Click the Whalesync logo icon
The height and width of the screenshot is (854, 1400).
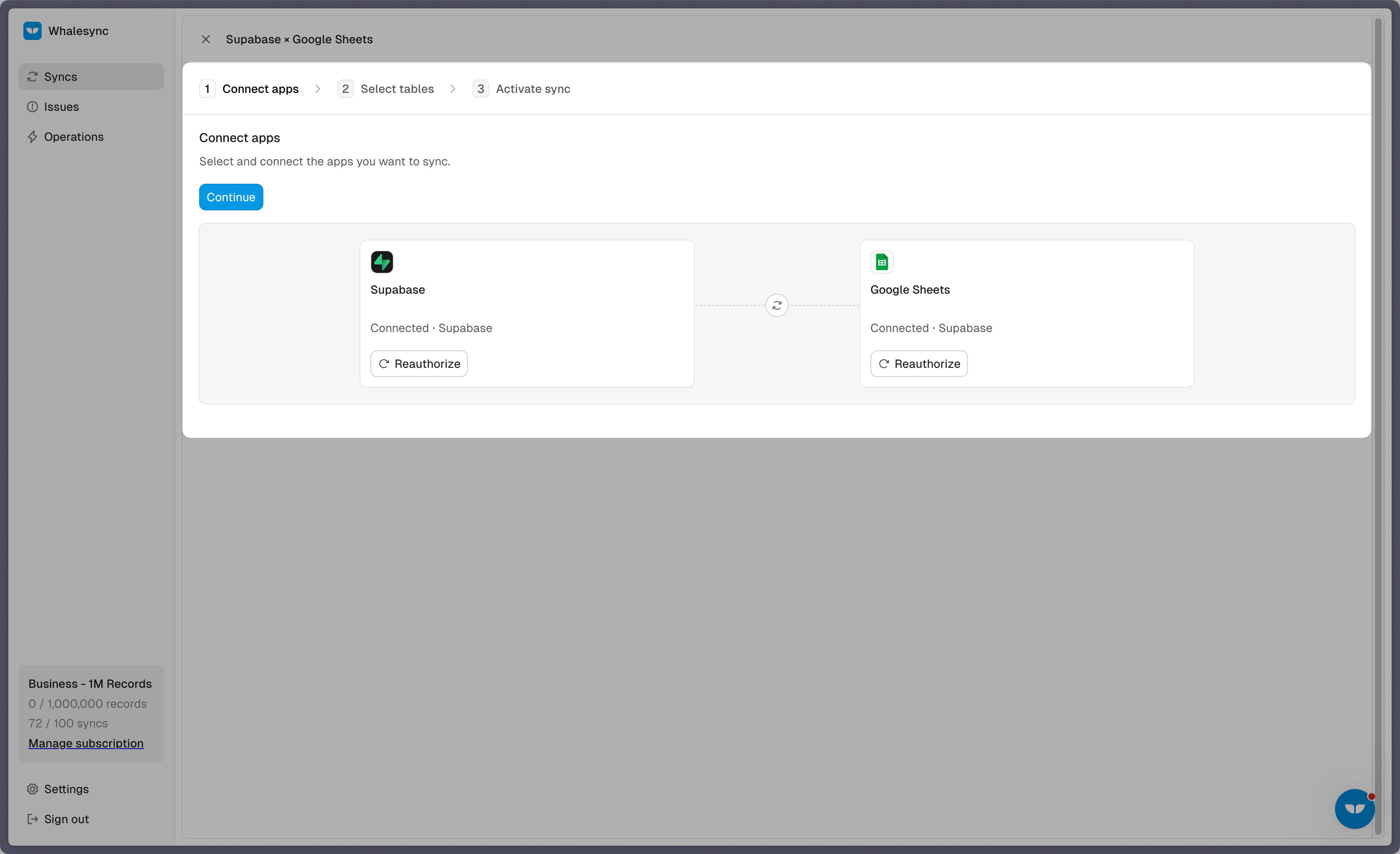[32, 31]
